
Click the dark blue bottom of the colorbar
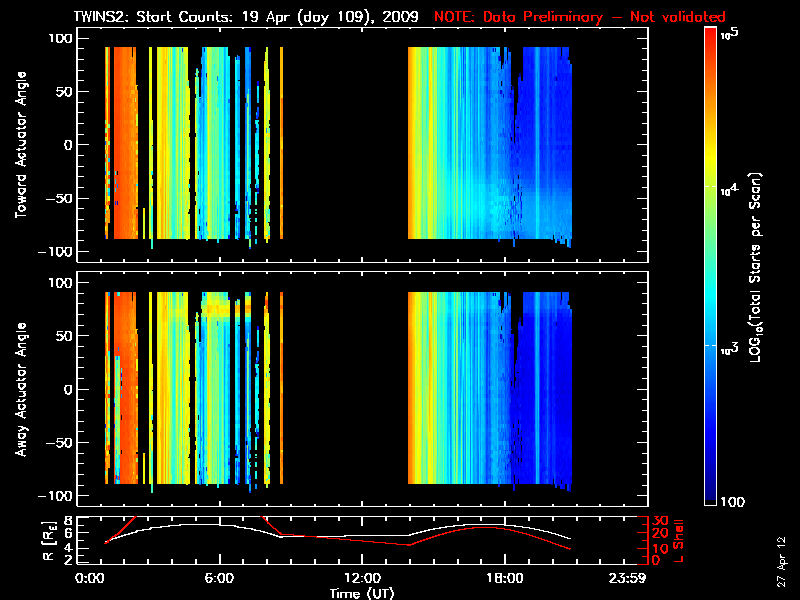(x=711, y=495)
